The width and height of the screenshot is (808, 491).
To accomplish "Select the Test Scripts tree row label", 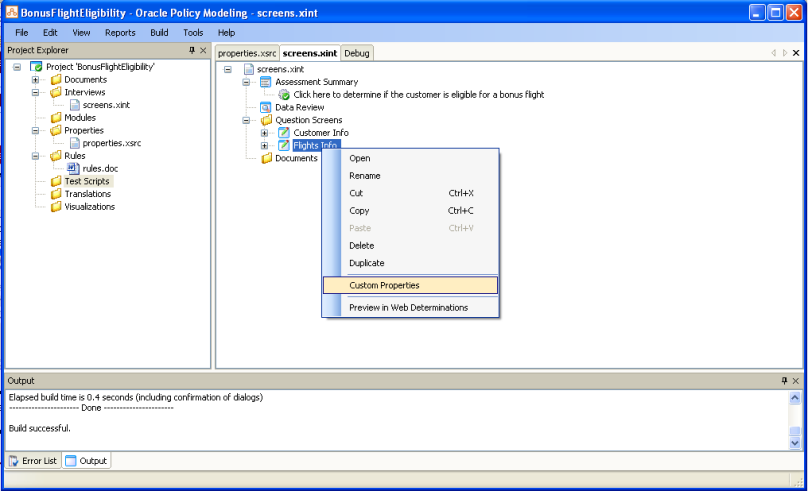I will click(87, 181).
